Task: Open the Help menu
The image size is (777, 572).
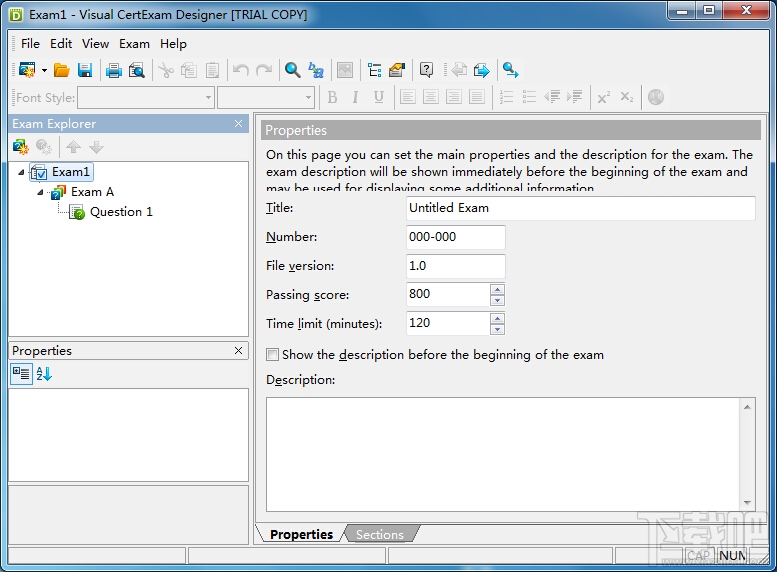Action: (x=173, y=44)
